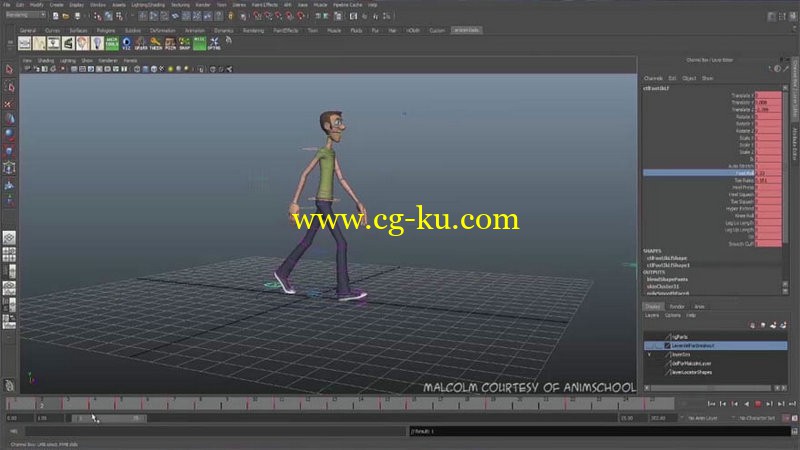Toggle Auto Keyframe button
800x450 pixels.
click(x=787, y=418)
